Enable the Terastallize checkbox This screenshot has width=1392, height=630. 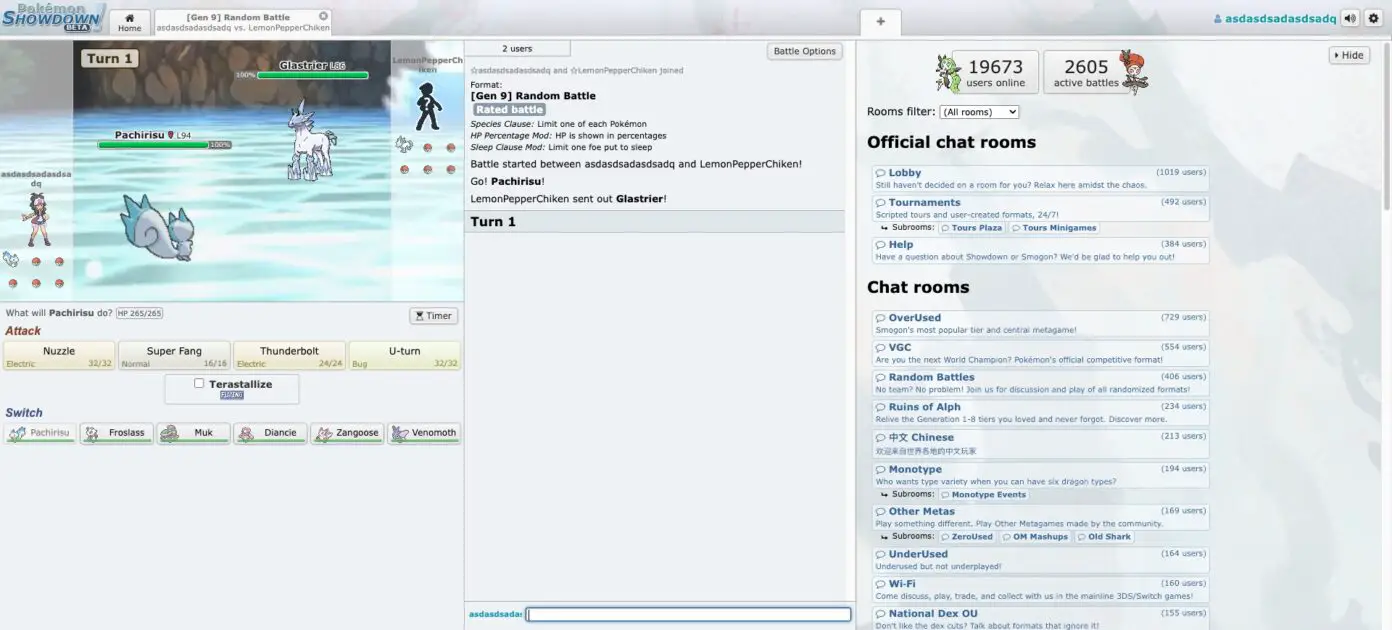(199, 383)
